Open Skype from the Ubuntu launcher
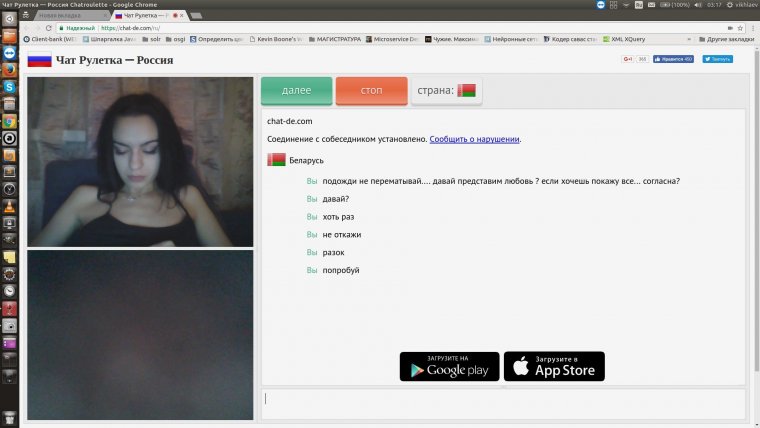 point(9,88)
